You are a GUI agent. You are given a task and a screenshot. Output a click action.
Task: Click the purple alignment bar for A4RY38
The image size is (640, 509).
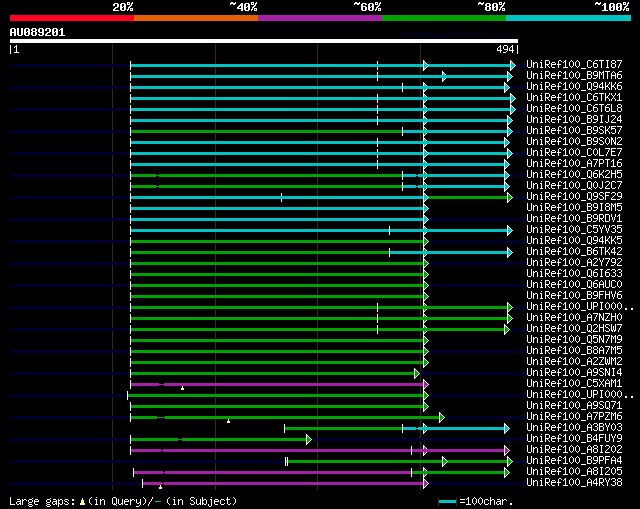point(285,484)
